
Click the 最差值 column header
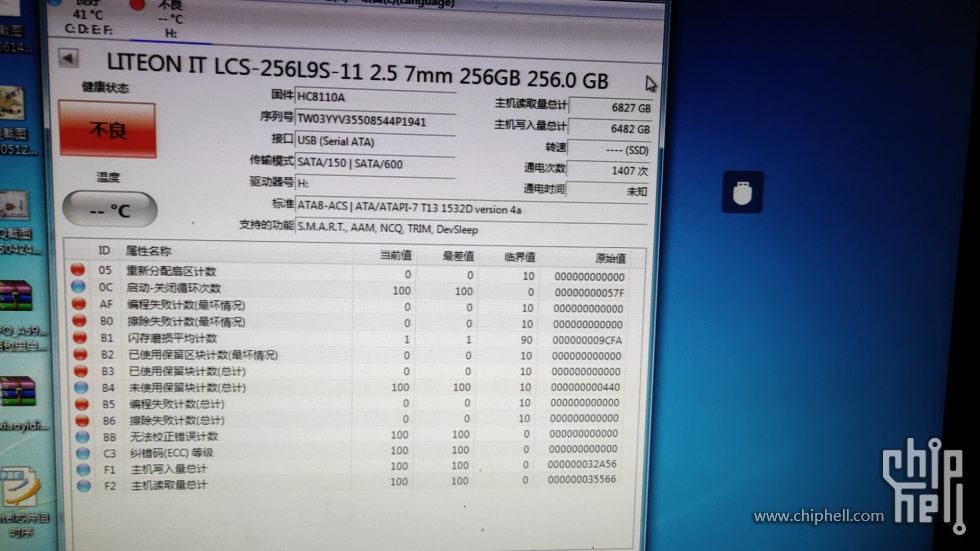click(x=458, y=256)
